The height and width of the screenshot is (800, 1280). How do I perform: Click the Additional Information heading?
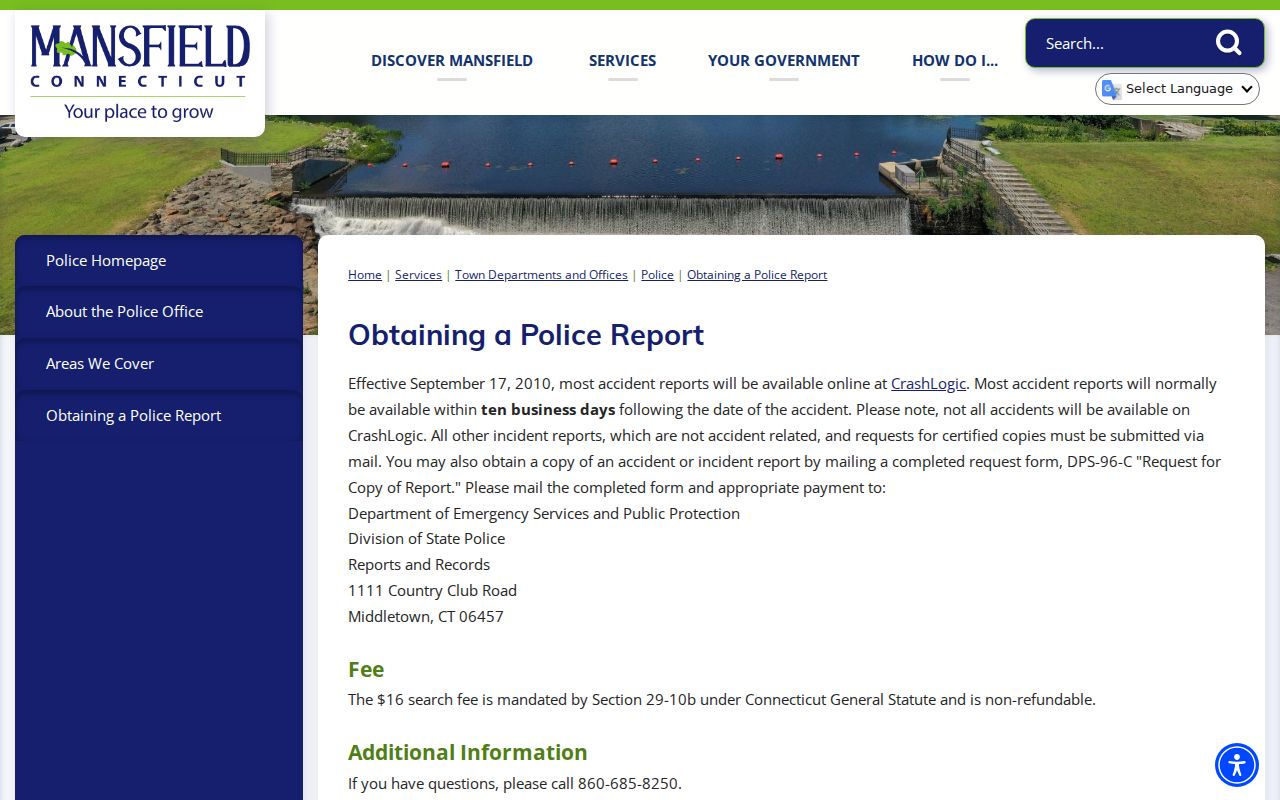(x=468, y=752)
